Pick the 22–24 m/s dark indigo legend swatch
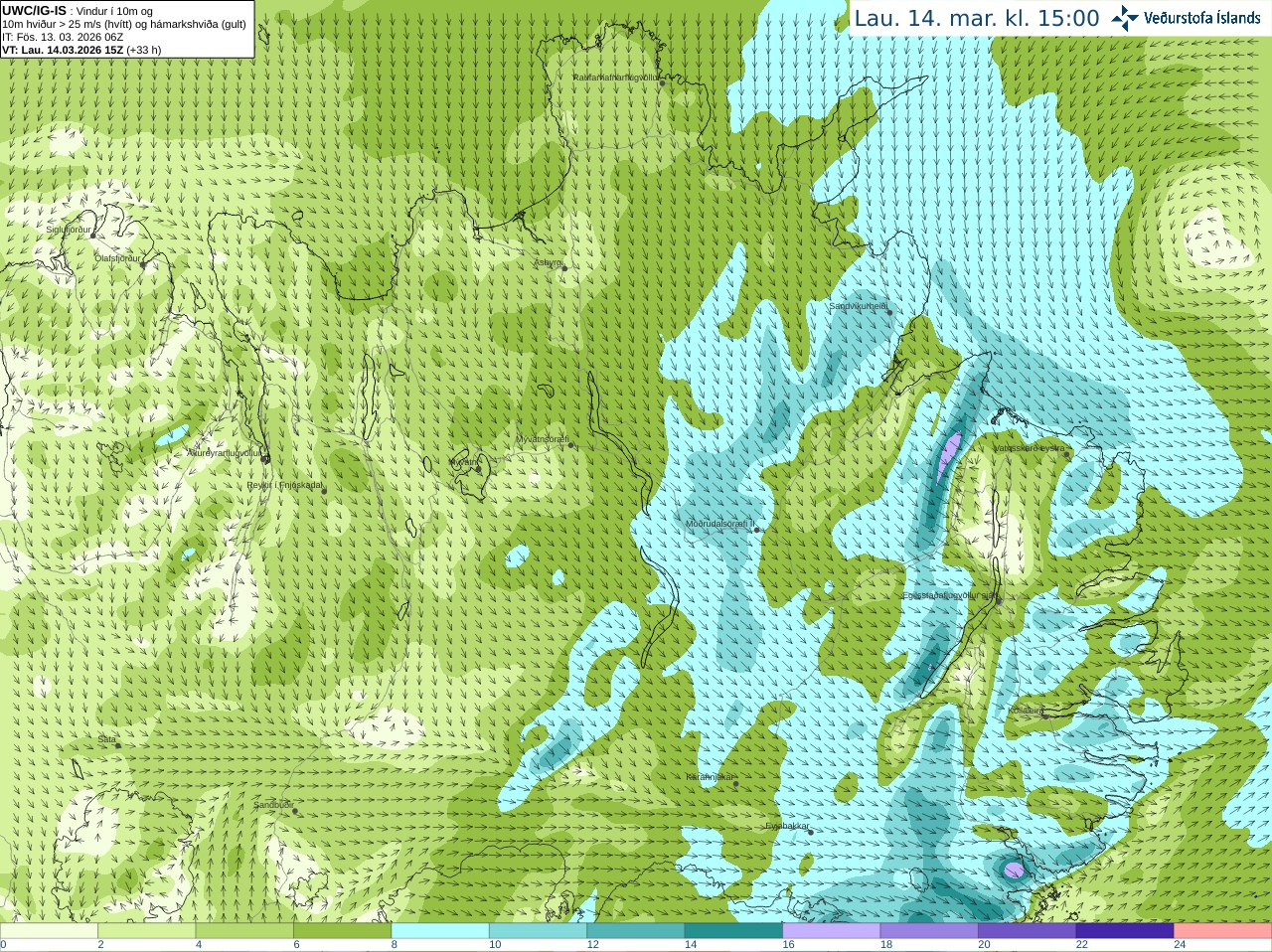 pyautogui.click(x=1125, y=931)
